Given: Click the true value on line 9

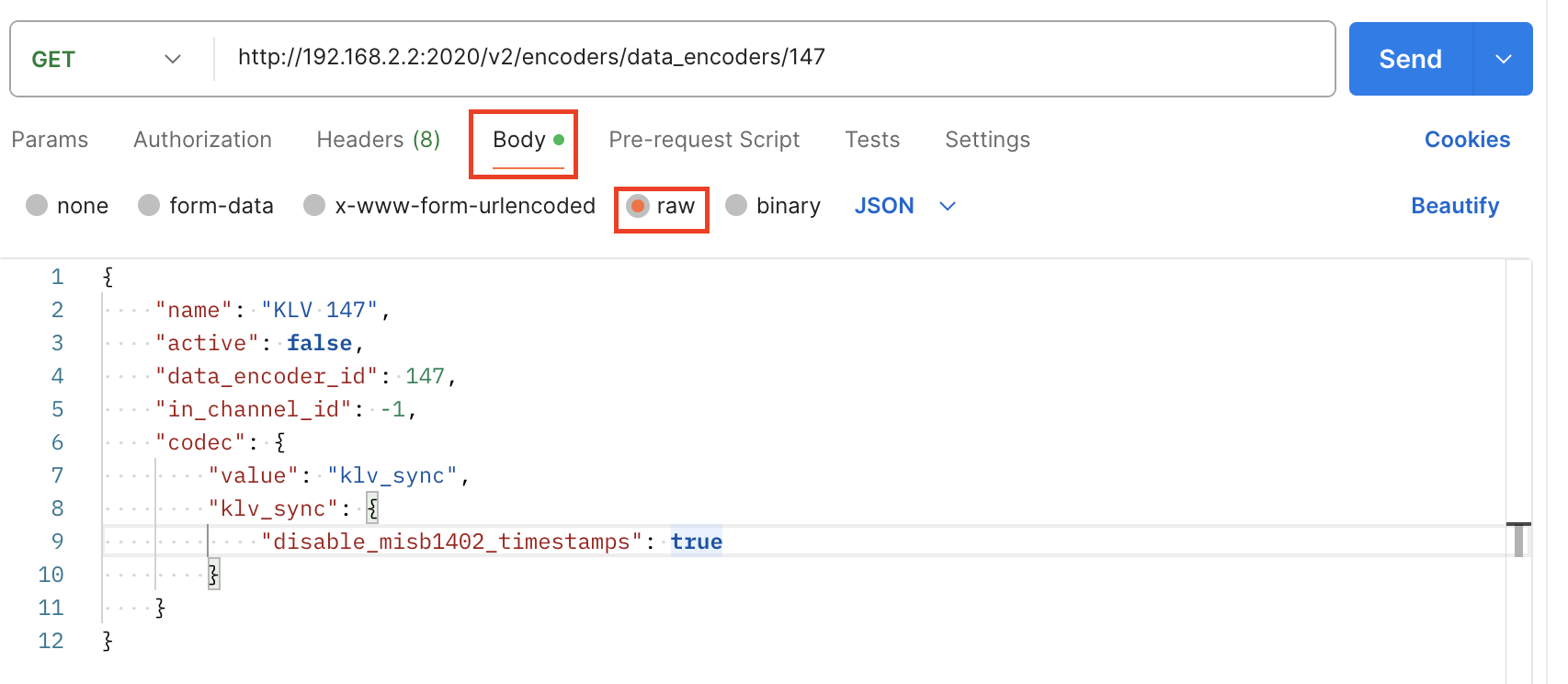Looking at the screenshot, I should point(697,541).
